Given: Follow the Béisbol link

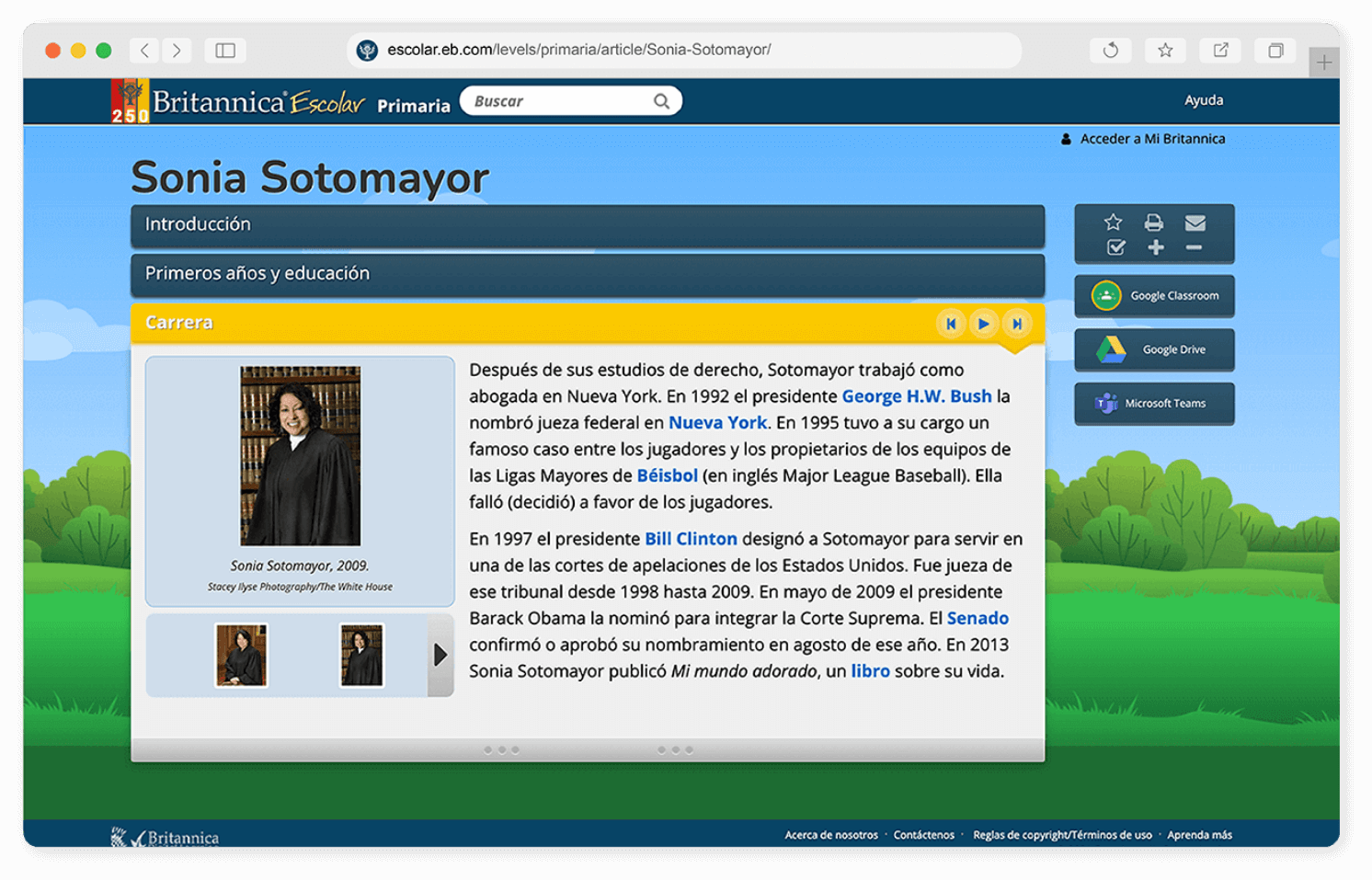Looking at the screenshot, I should pos(667,475).
